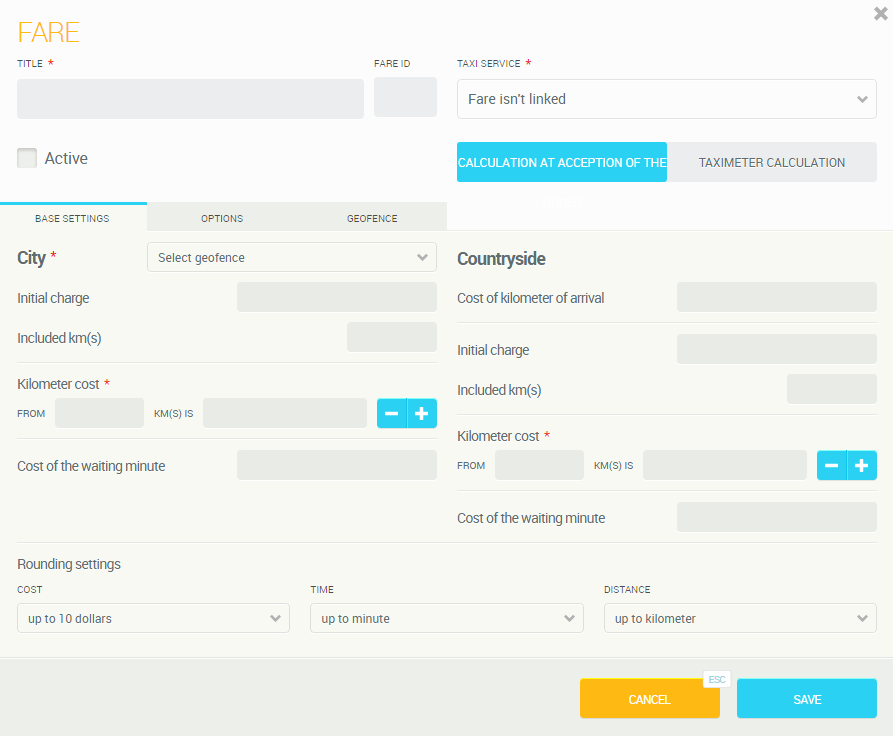The height and width of the screenshot is (736, 893).
Task: Open the Time rounding dropdown
Action: (446, 619)
